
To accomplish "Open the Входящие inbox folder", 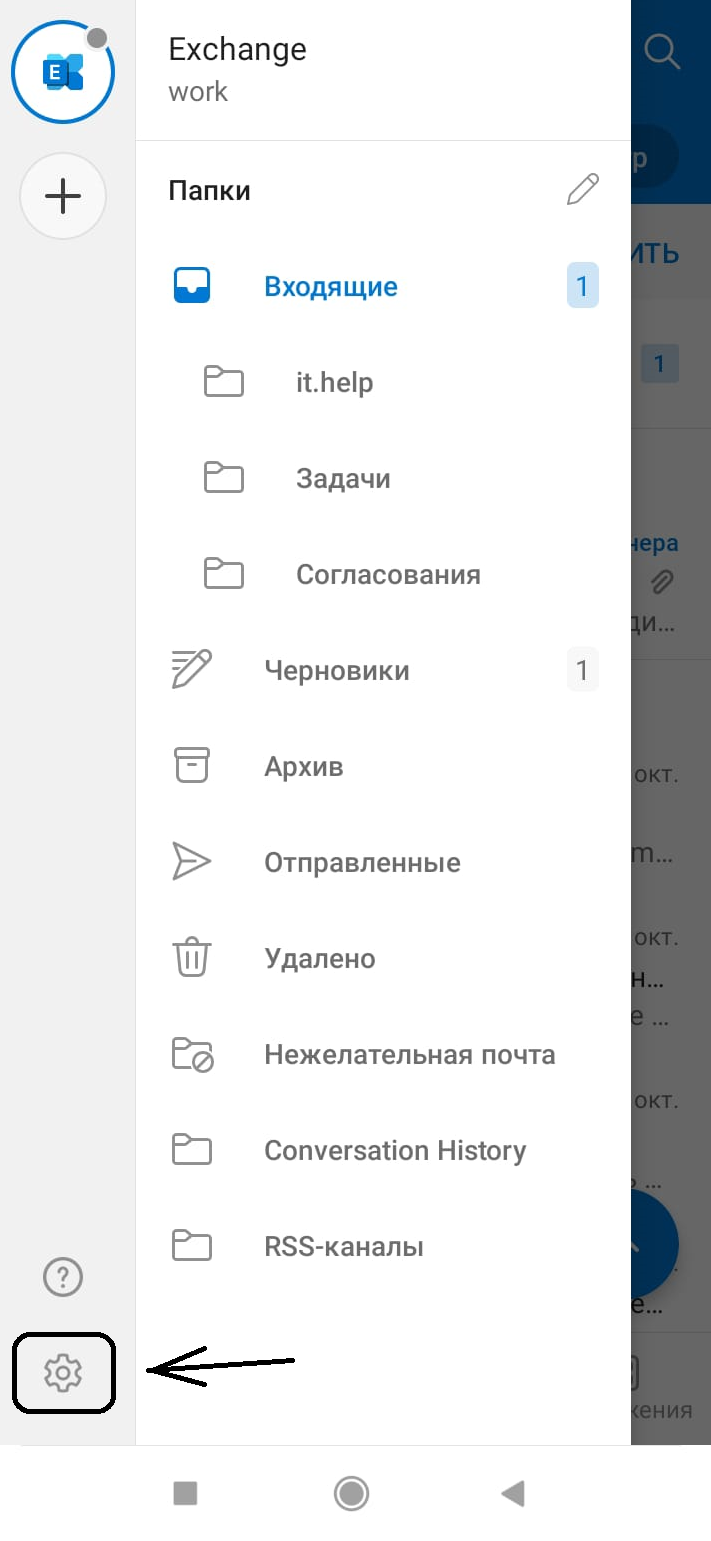I will [x=330, y=287].
